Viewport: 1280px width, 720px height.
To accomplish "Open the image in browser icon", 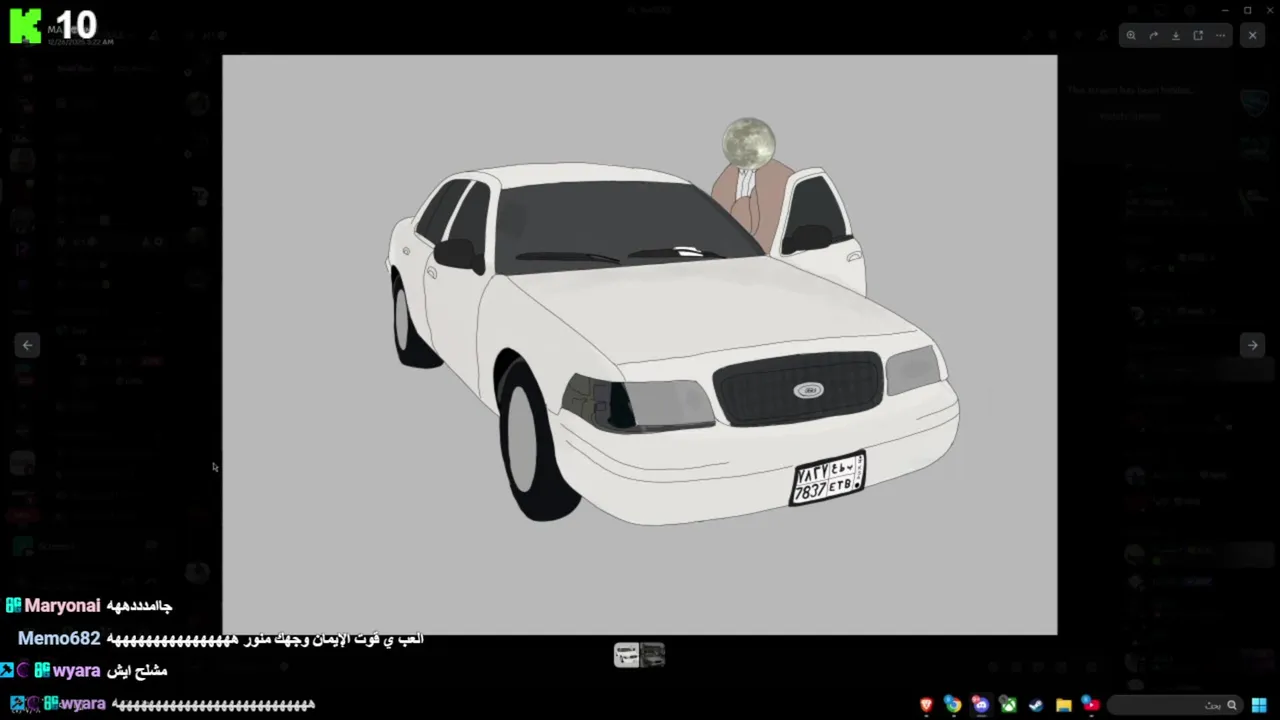I will click(x=1198, y=35).
